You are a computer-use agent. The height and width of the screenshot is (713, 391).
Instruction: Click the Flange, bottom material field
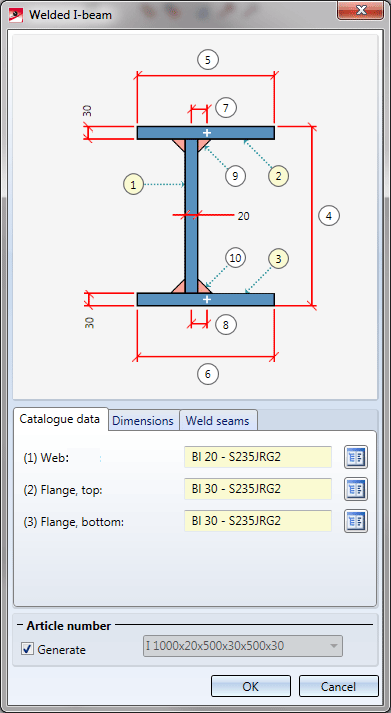(258, 521)
